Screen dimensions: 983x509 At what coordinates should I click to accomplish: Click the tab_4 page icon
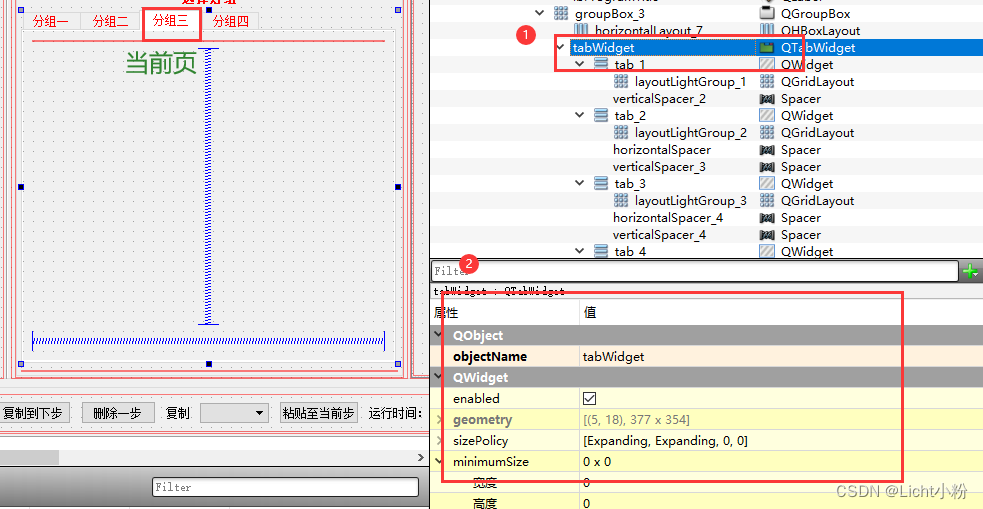[601, 251]
